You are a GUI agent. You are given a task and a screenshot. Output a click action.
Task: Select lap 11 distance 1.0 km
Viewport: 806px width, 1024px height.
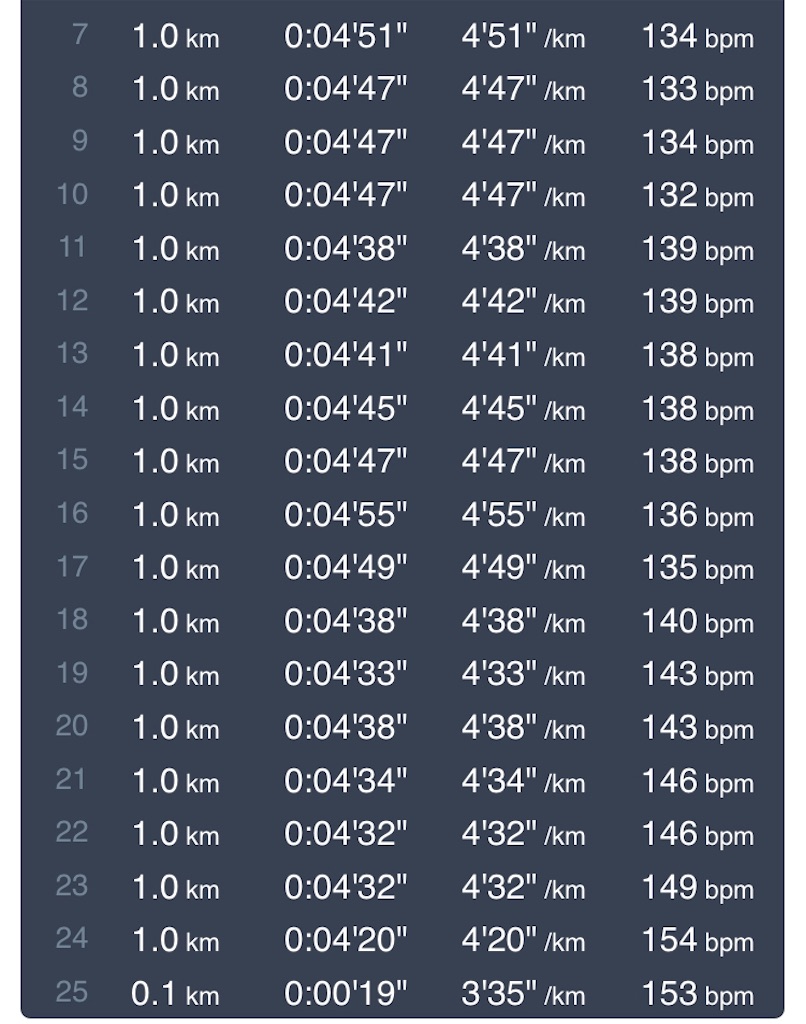[175, 249]
